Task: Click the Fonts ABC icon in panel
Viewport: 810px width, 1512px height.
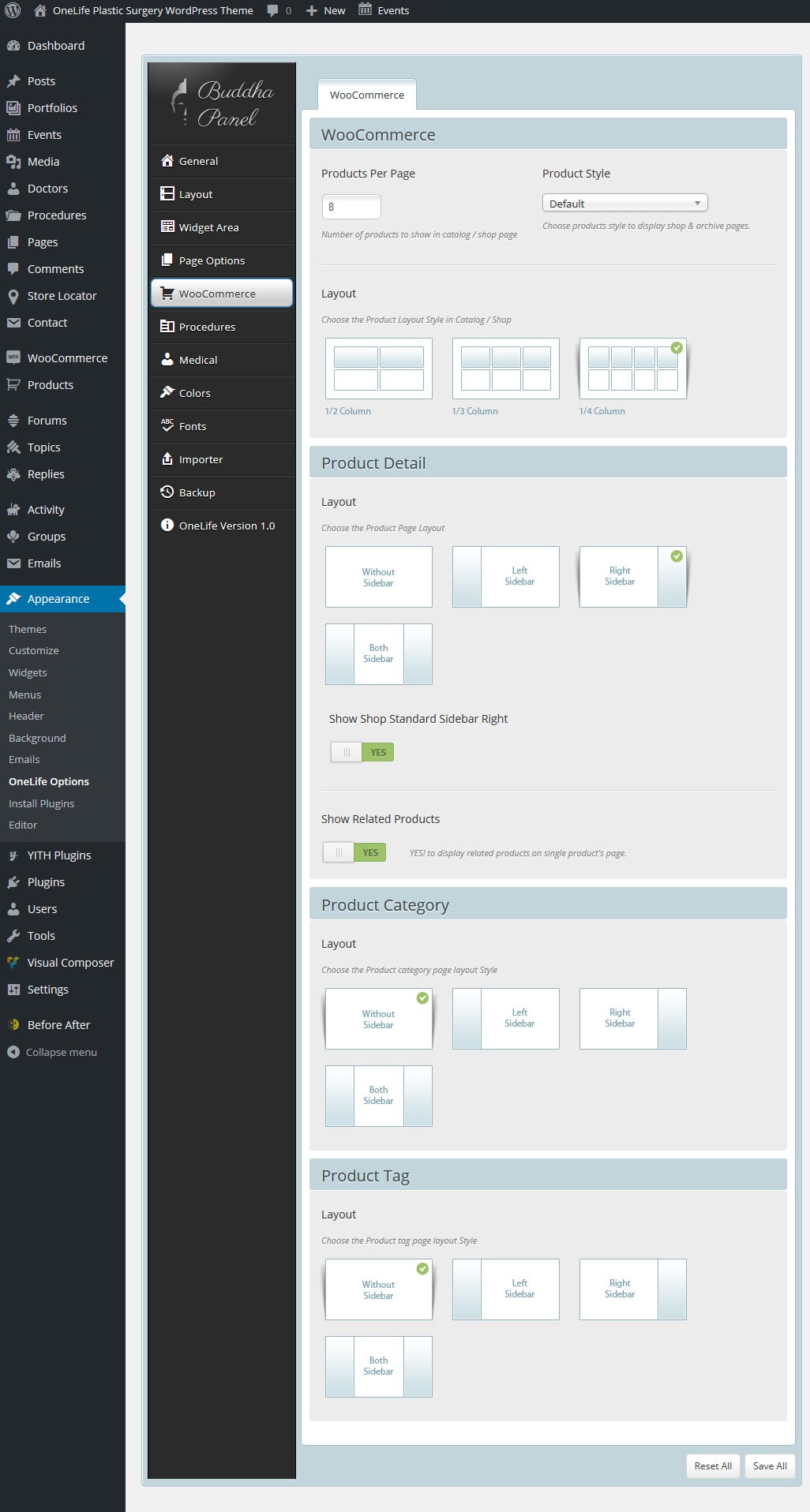Action: pyautogui.click(x=167, y=425)
